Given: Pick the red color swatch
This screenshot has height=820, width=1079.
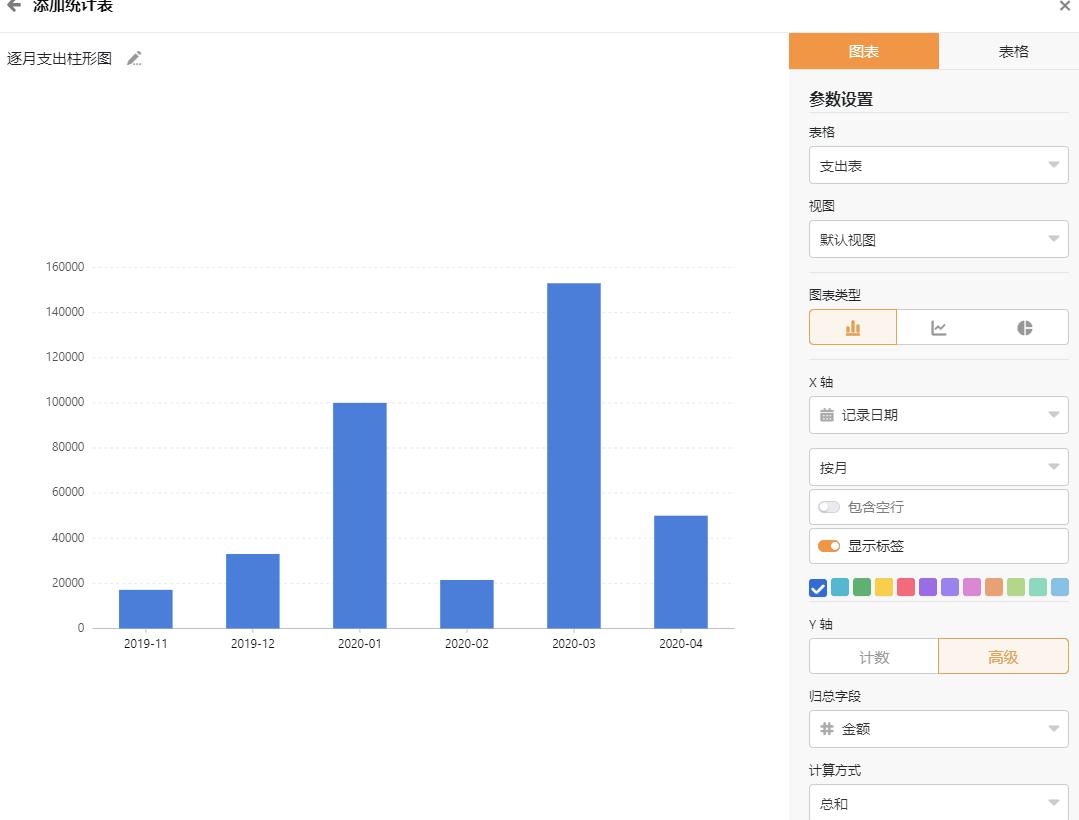Looking at the screenshot, I should [x=904, y=587].
